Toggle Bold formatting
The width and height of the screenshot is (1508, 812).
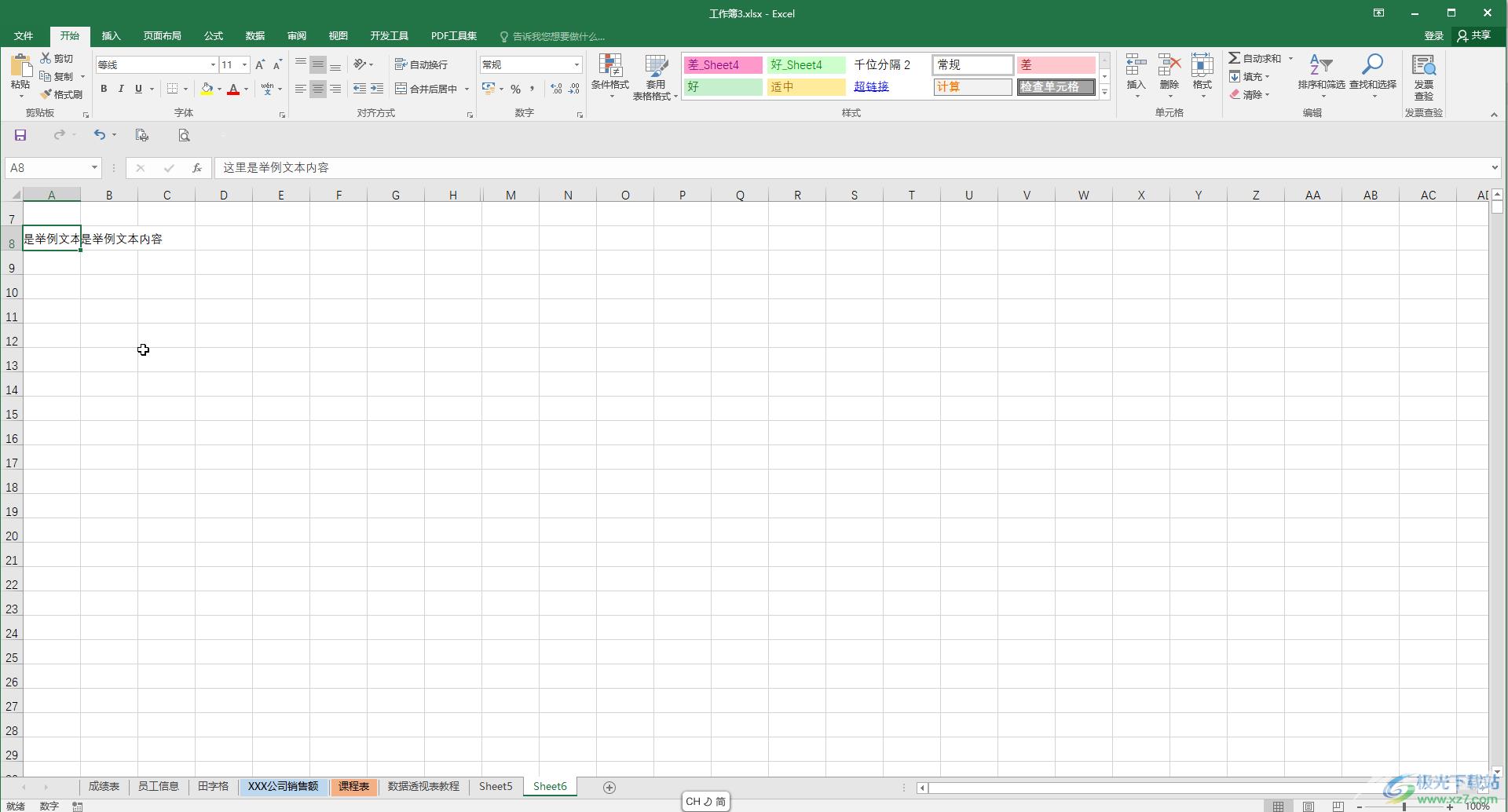click(x=104, y=89)
